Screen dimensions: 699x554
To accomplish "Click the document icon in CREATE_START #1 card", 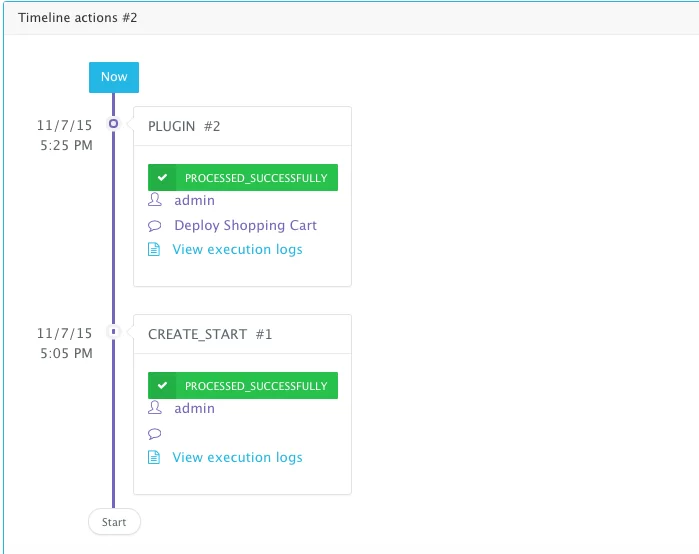I will 154,457.
